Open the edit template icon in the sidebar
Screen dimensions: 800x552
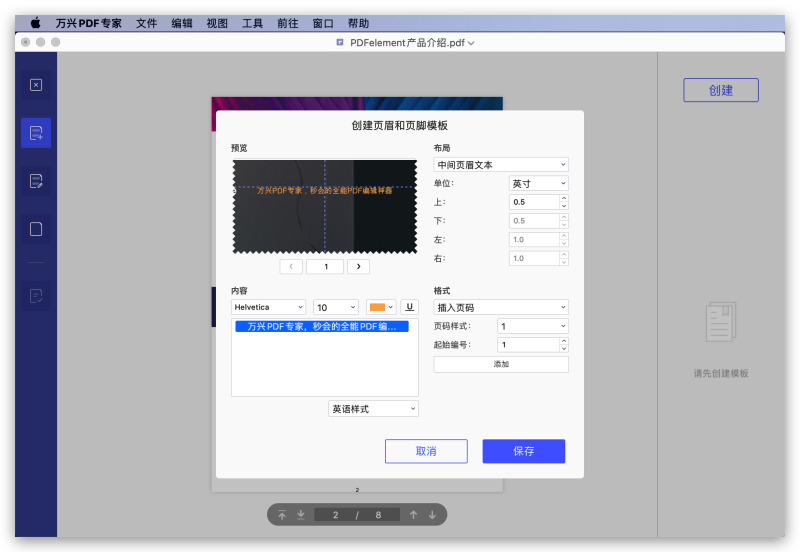36,181
